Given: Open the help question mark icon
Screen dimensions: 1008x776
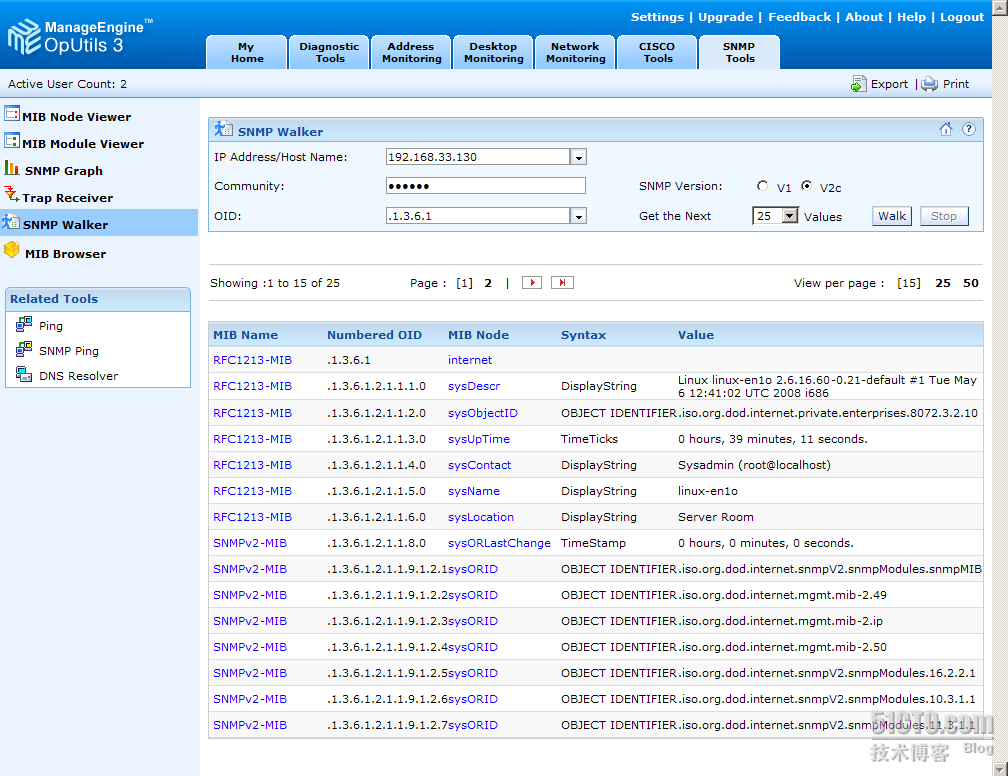Looking at the screenshot, I should [x=968, y=129].
